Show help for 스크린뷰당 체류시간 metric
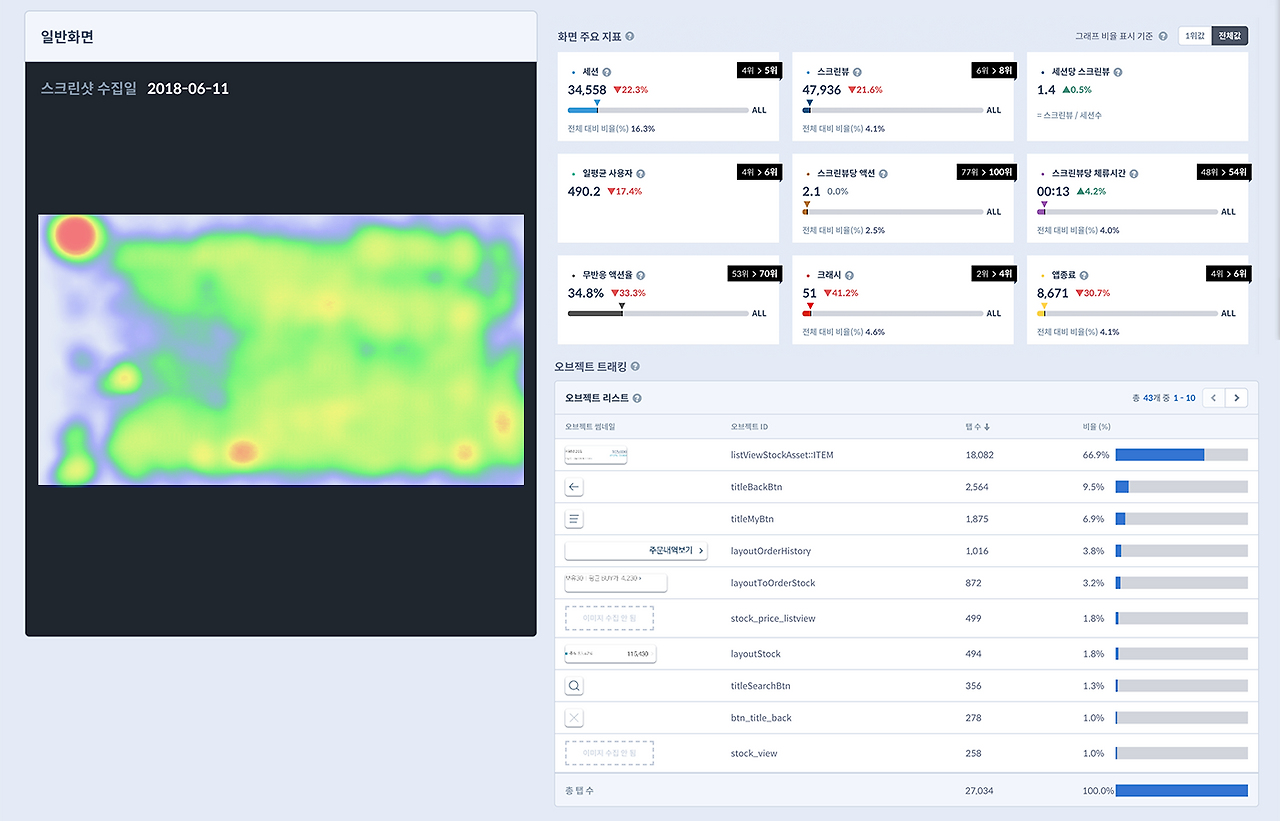Viewport: 1280px width, 821px height. [1133, 174]
